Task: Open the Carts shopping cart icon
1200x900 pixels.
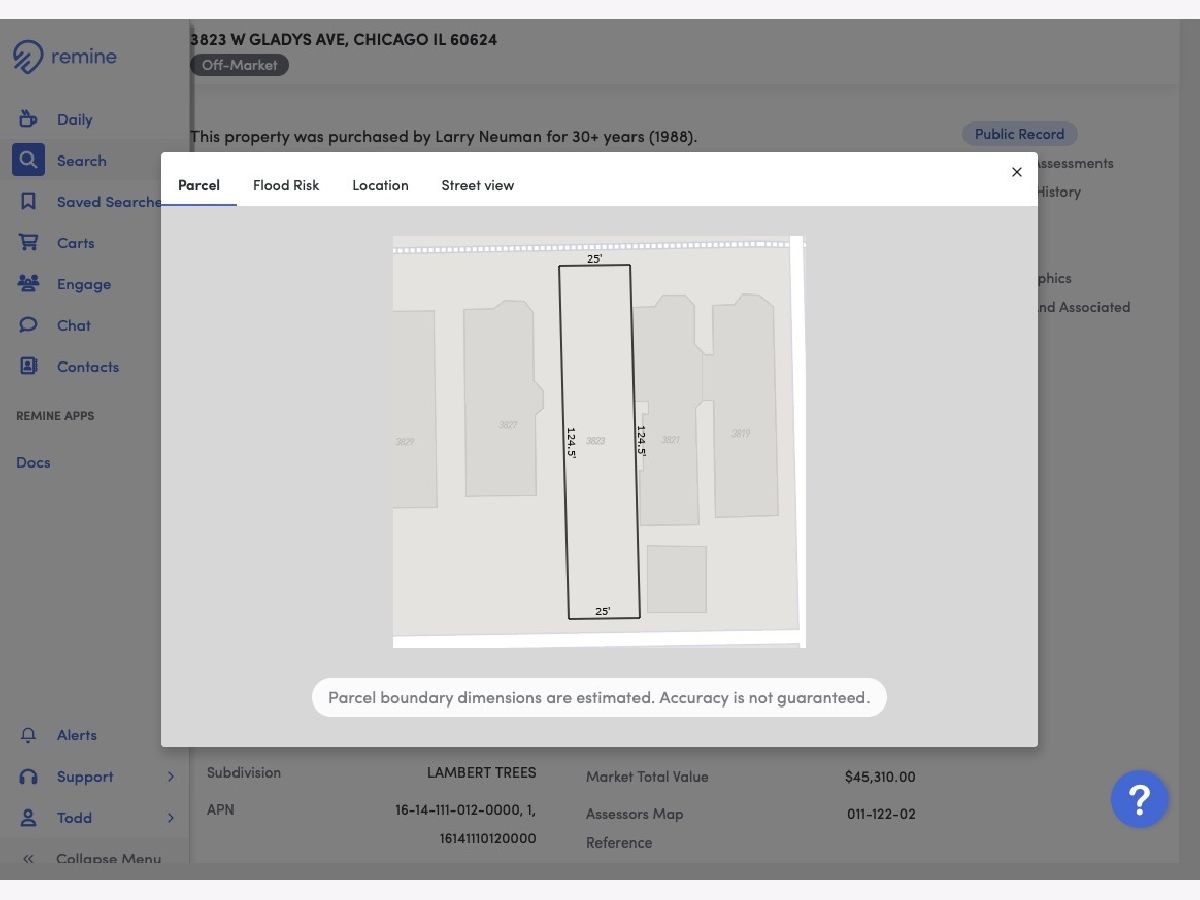Action: [x=28, y=242]
